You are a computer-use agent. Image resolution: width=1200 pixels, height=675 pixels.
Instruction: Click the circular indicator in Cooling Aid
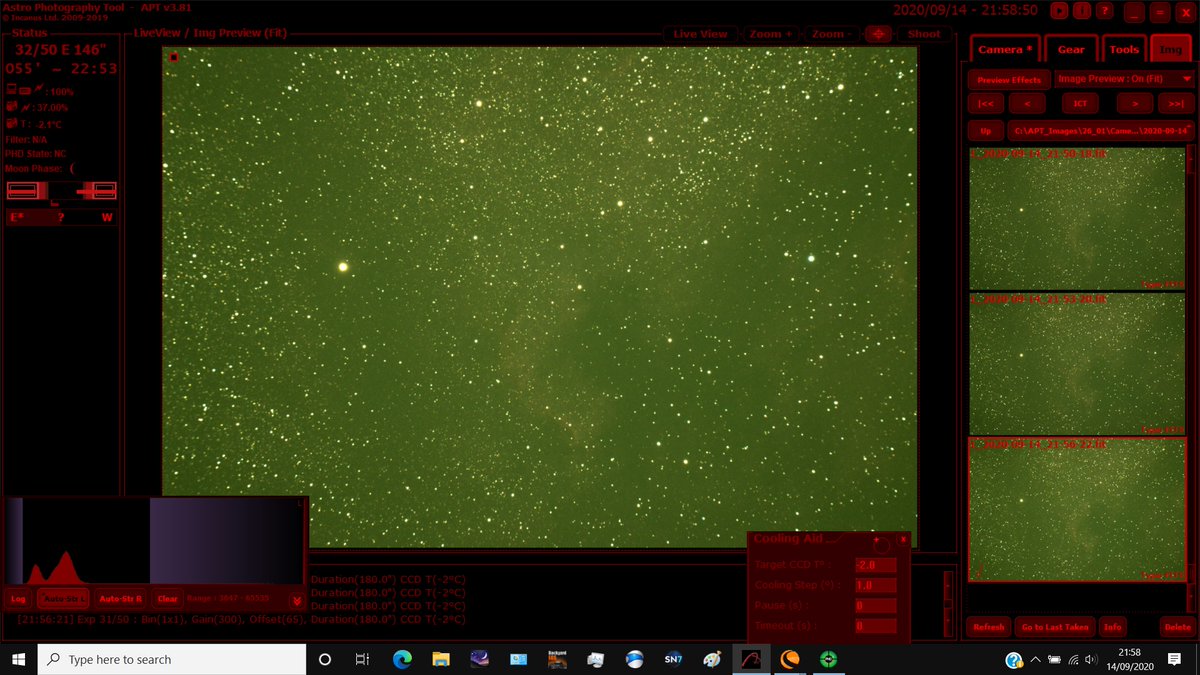tap(882, 545)
